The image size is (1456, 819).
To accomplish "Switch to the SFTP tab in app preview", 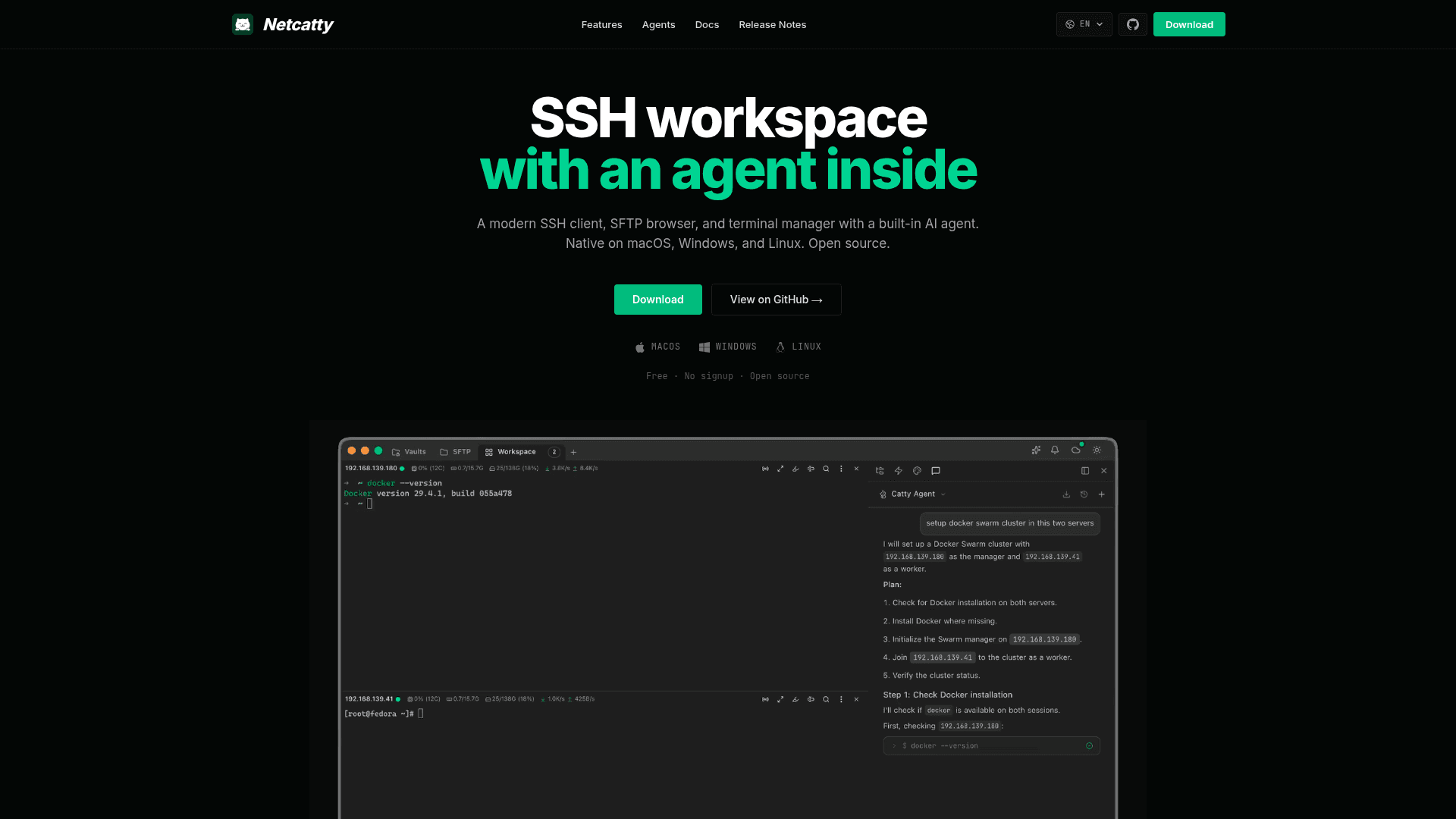I will click(x=455, y=452).
